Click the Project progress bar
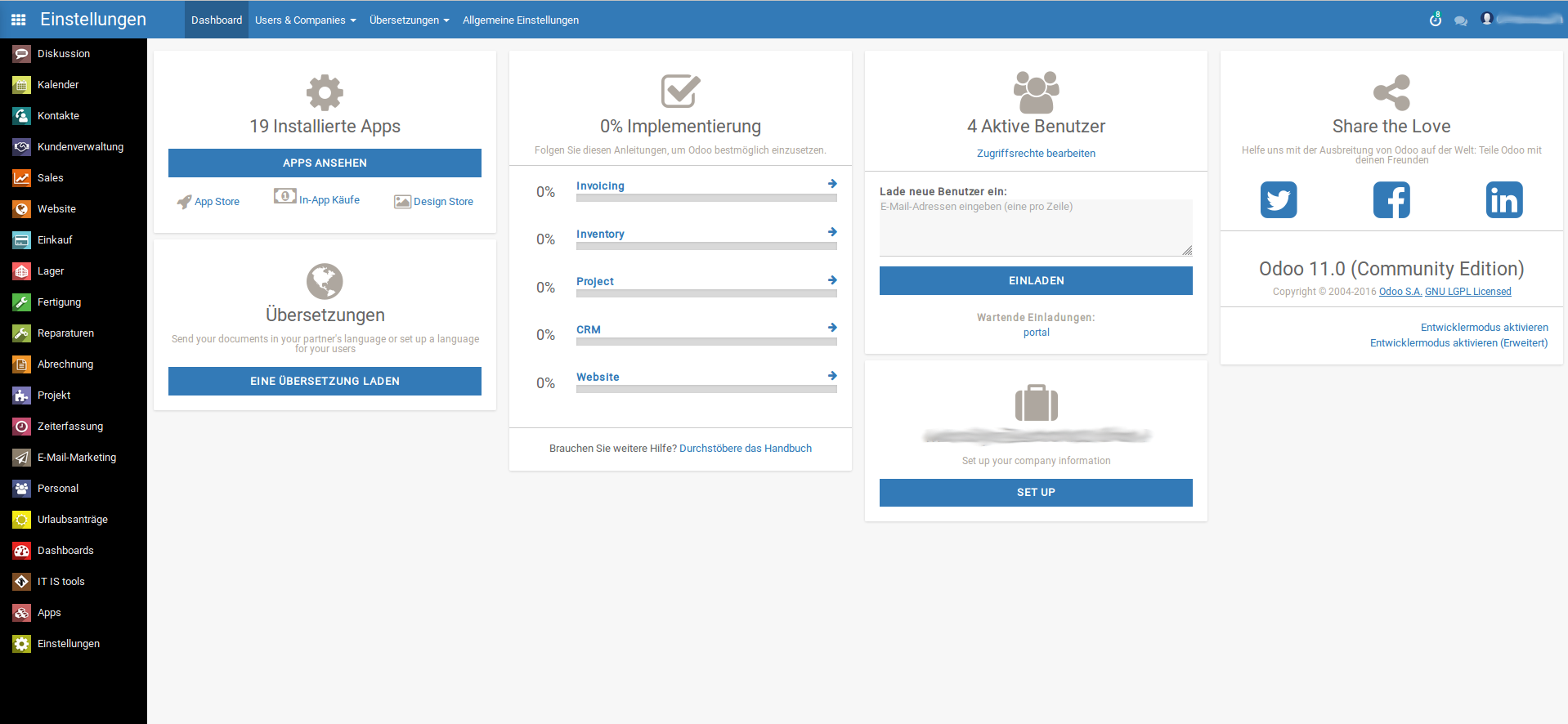1568x724 pixels. coord(706,293)
